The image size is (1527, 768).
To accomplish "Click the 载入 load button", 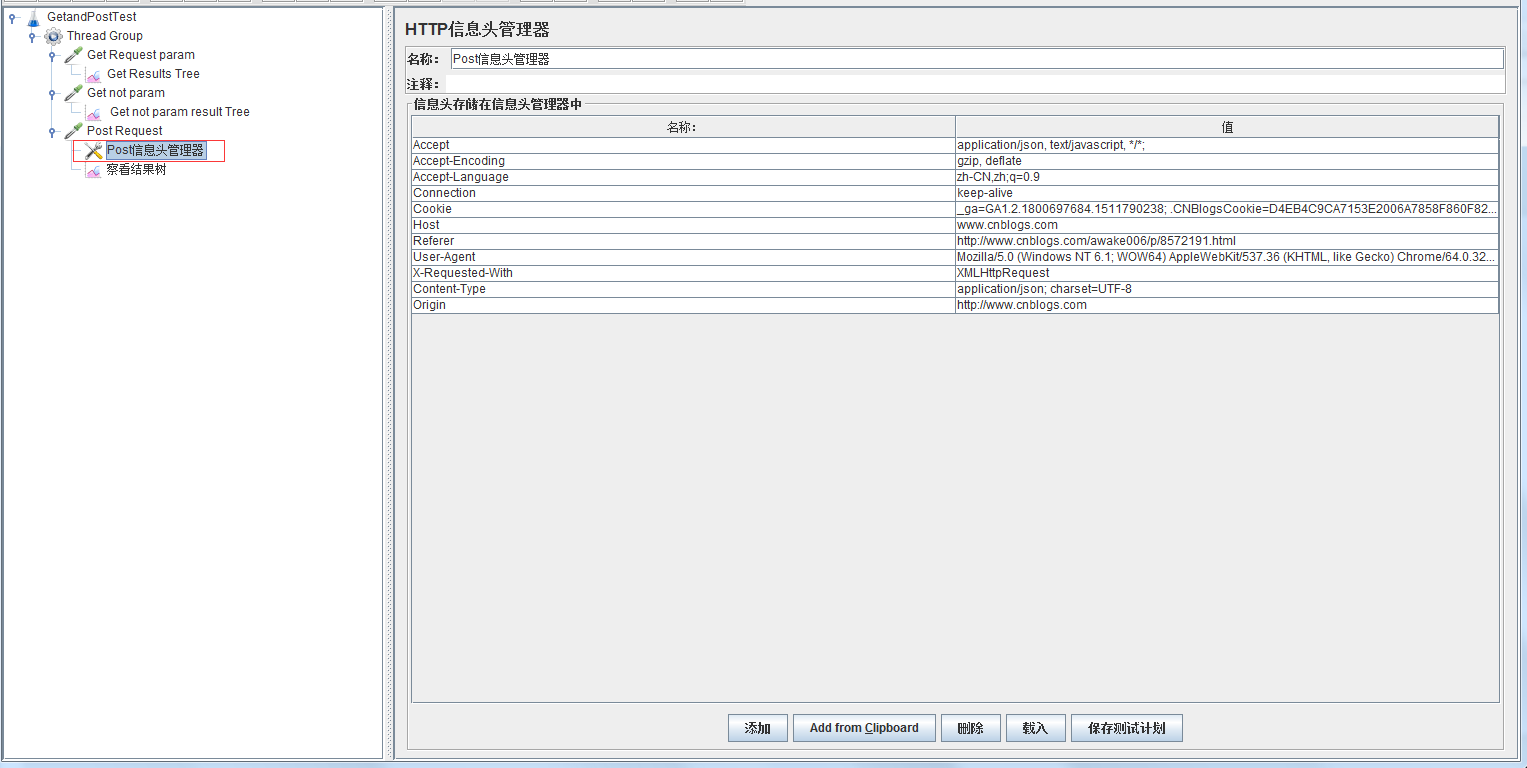I will pos(1035,727).
